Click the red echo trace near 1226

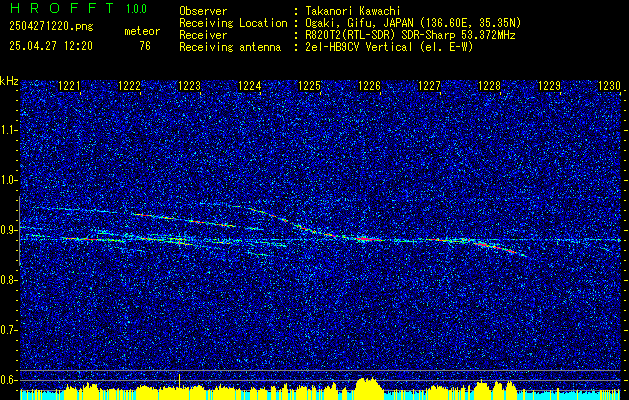click(x=368, y=239)
